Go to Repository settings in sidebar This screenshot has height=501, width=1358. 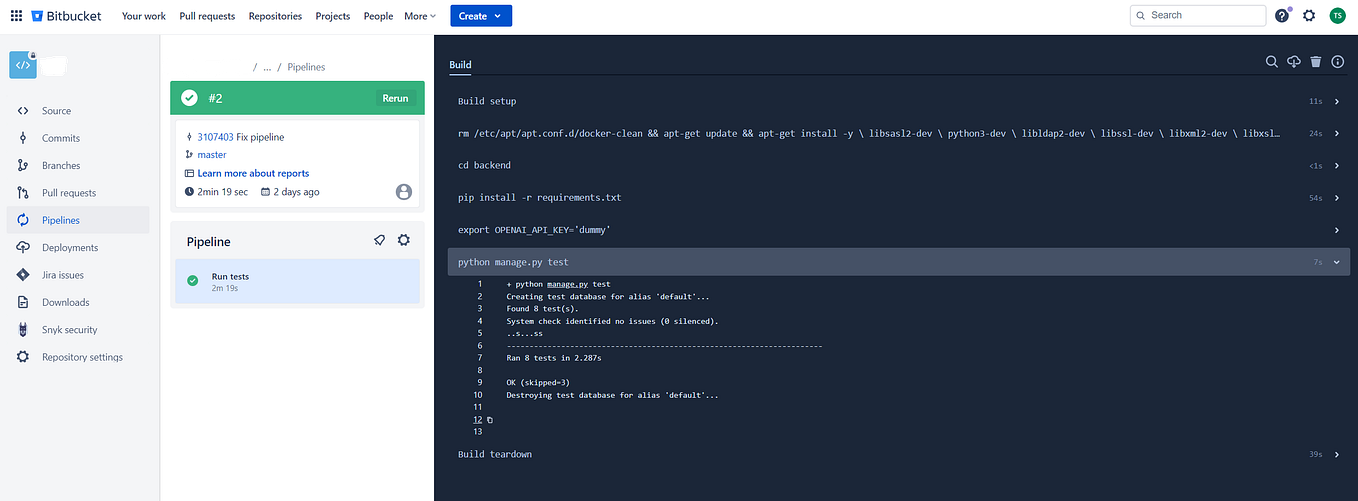(82, 357)
